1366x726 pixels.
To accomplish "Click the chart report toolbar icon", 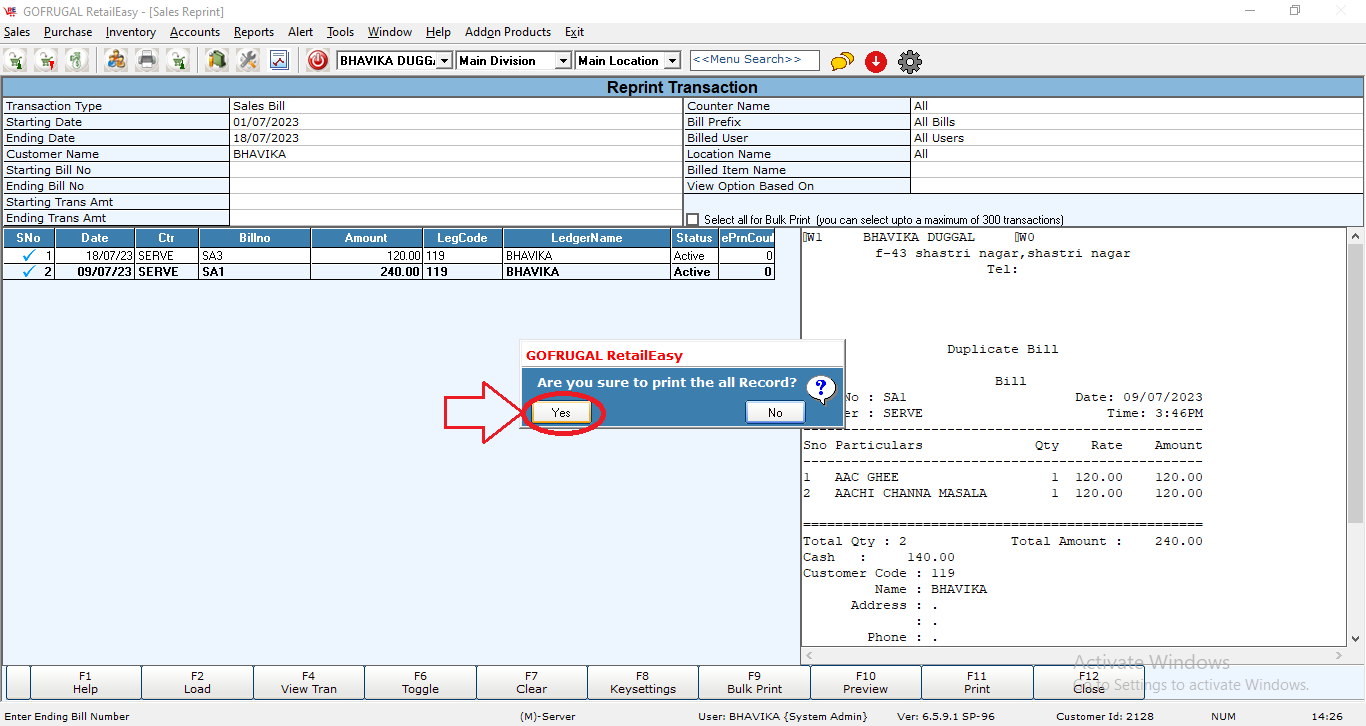I will pos(278,61).
